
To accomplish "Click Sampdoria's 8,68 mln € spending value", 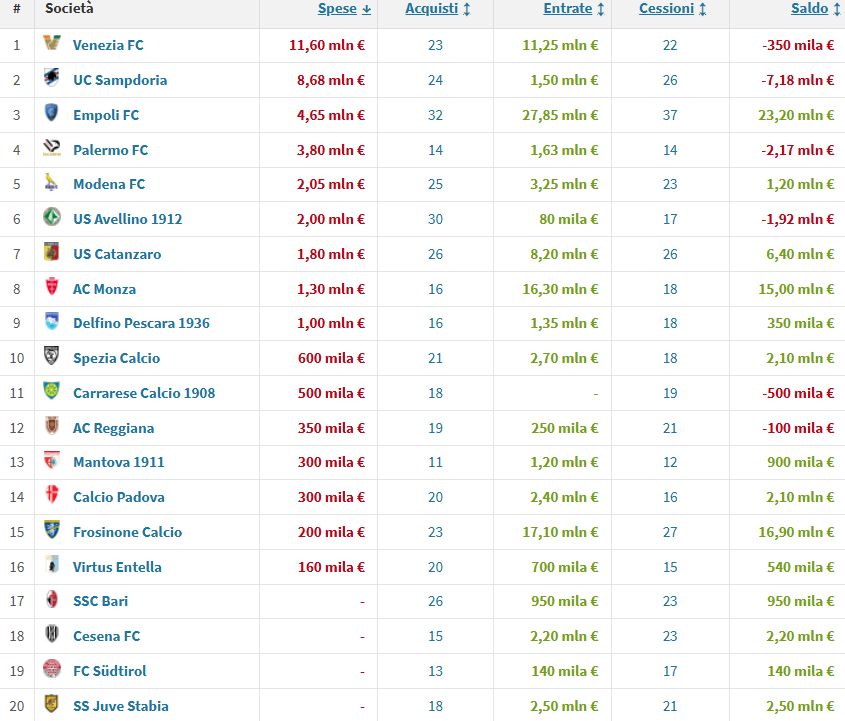I will coord(331,80).
